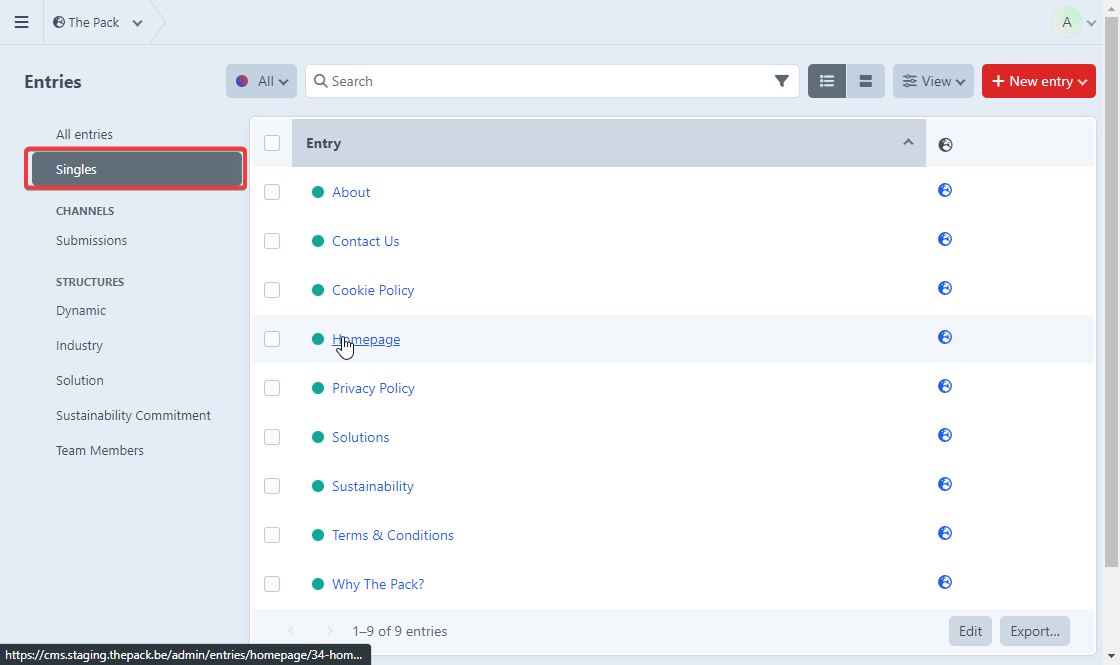
Task: Click the Export button
Action: (1034, 631)
